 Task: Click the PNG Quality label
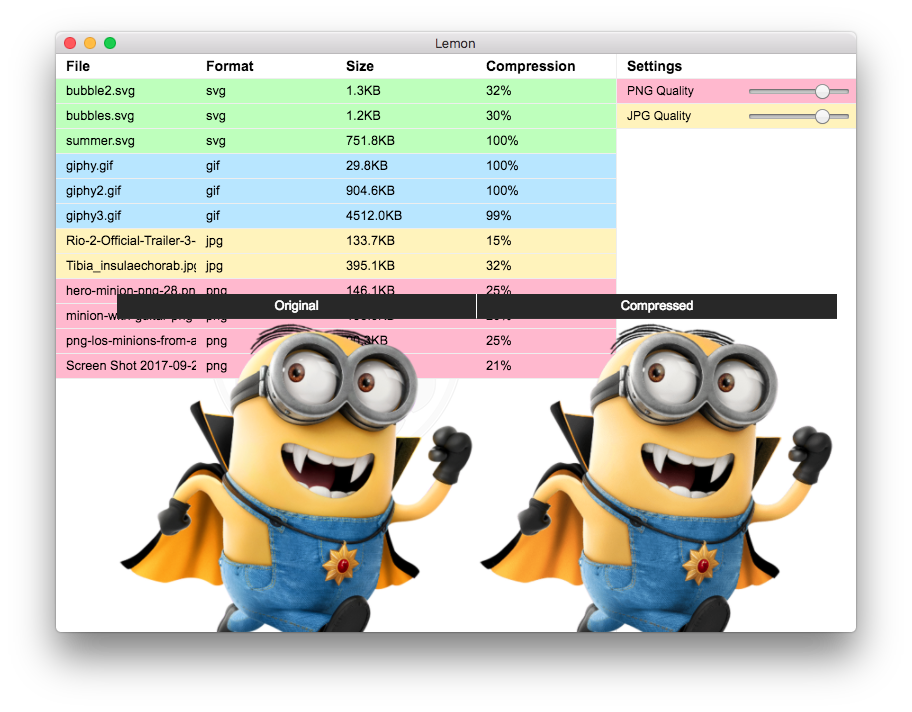[660, 91]
